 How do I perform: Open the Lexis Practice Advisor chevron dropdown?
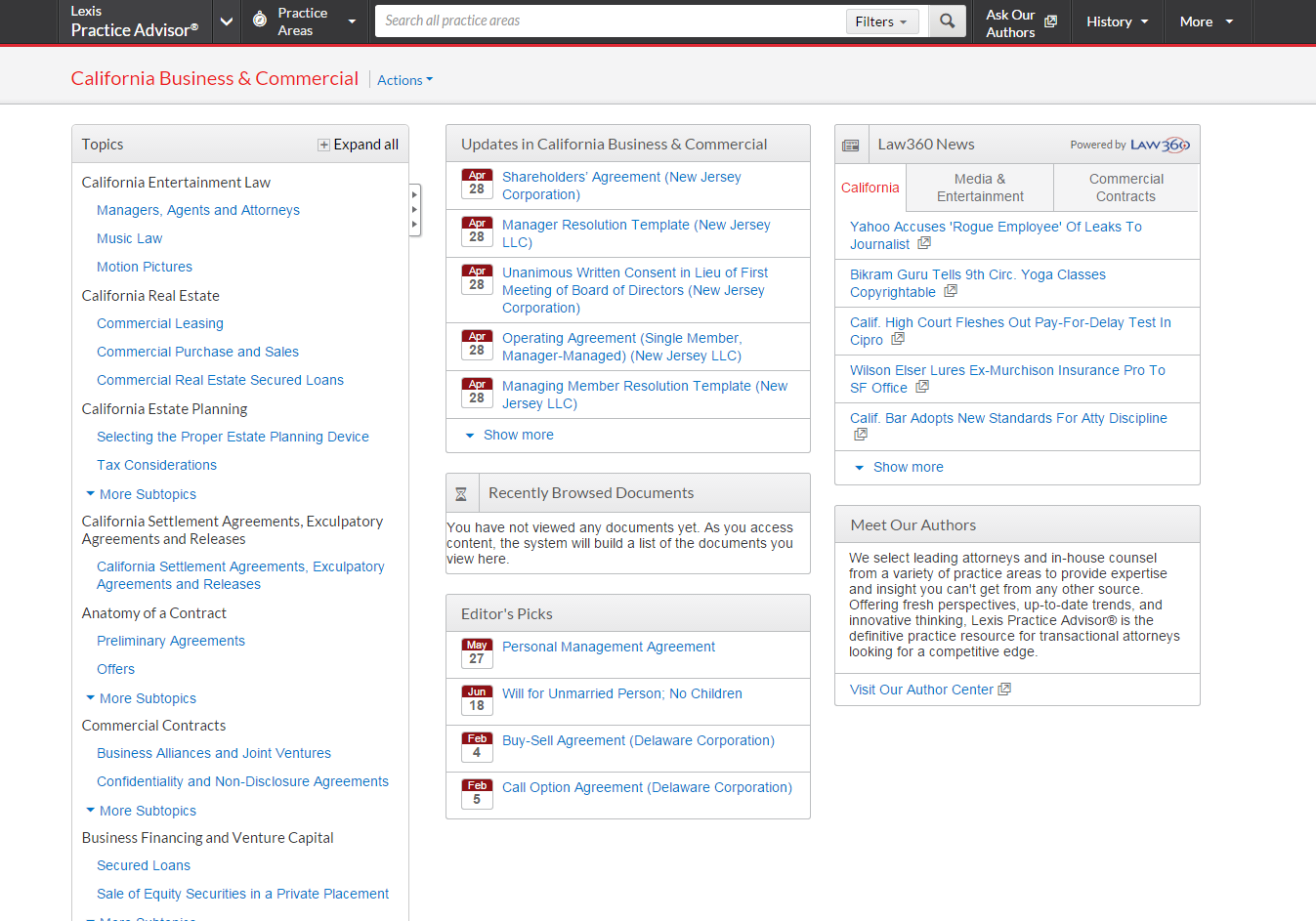click(227, 21)
